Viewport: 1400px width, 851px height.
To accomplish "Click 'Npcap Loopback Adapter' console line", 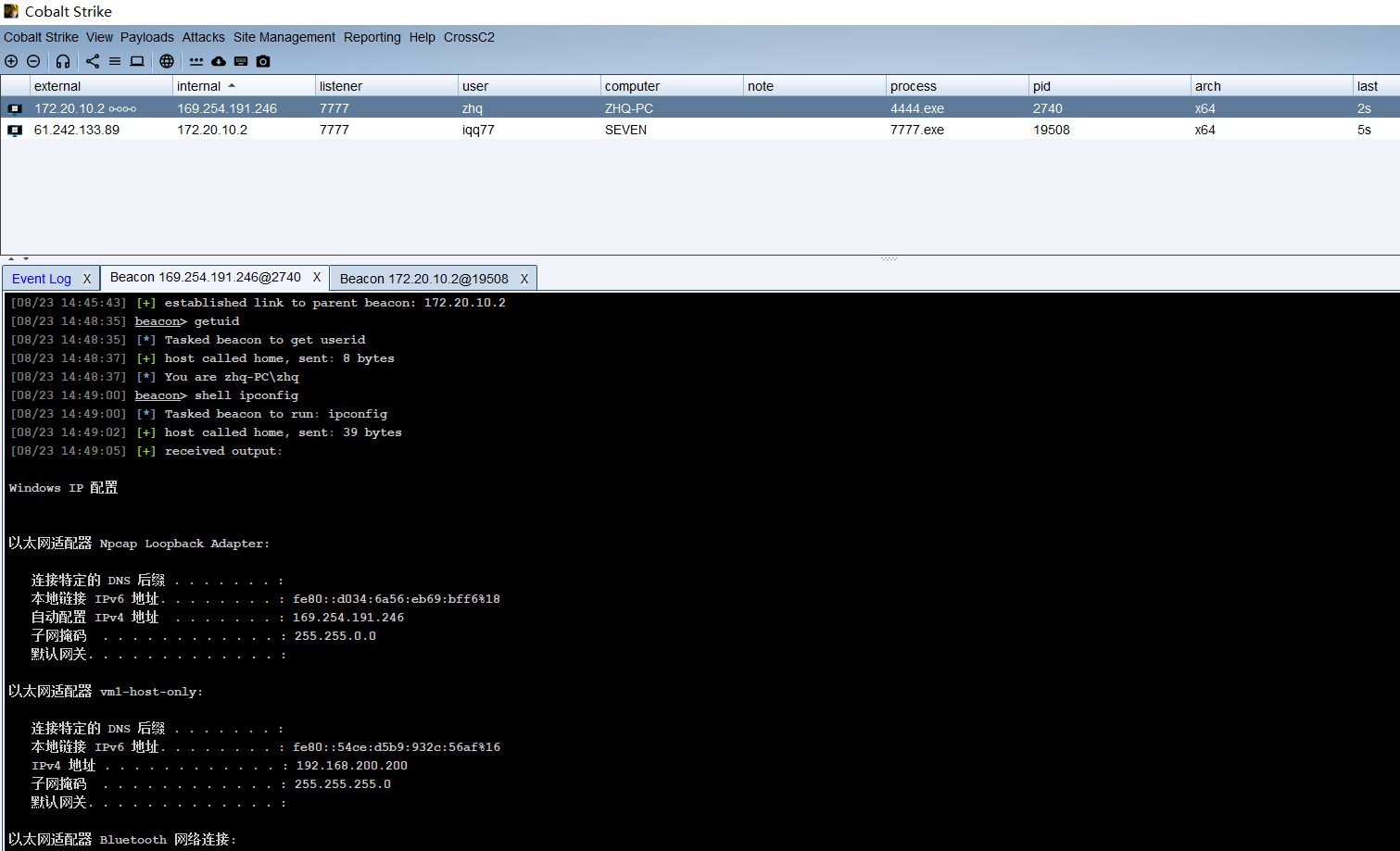I will (x=139, y=544).
